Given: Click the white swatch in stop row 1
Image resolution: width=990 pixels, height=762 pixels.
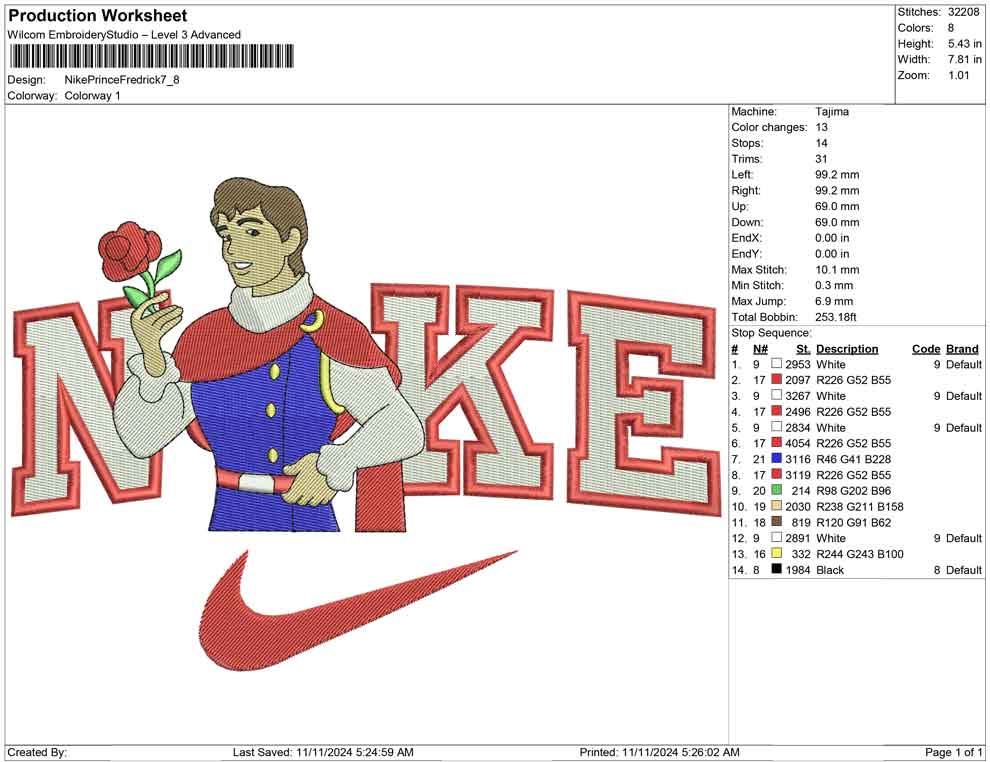Looking at the screenshot, I should [777, 364].
